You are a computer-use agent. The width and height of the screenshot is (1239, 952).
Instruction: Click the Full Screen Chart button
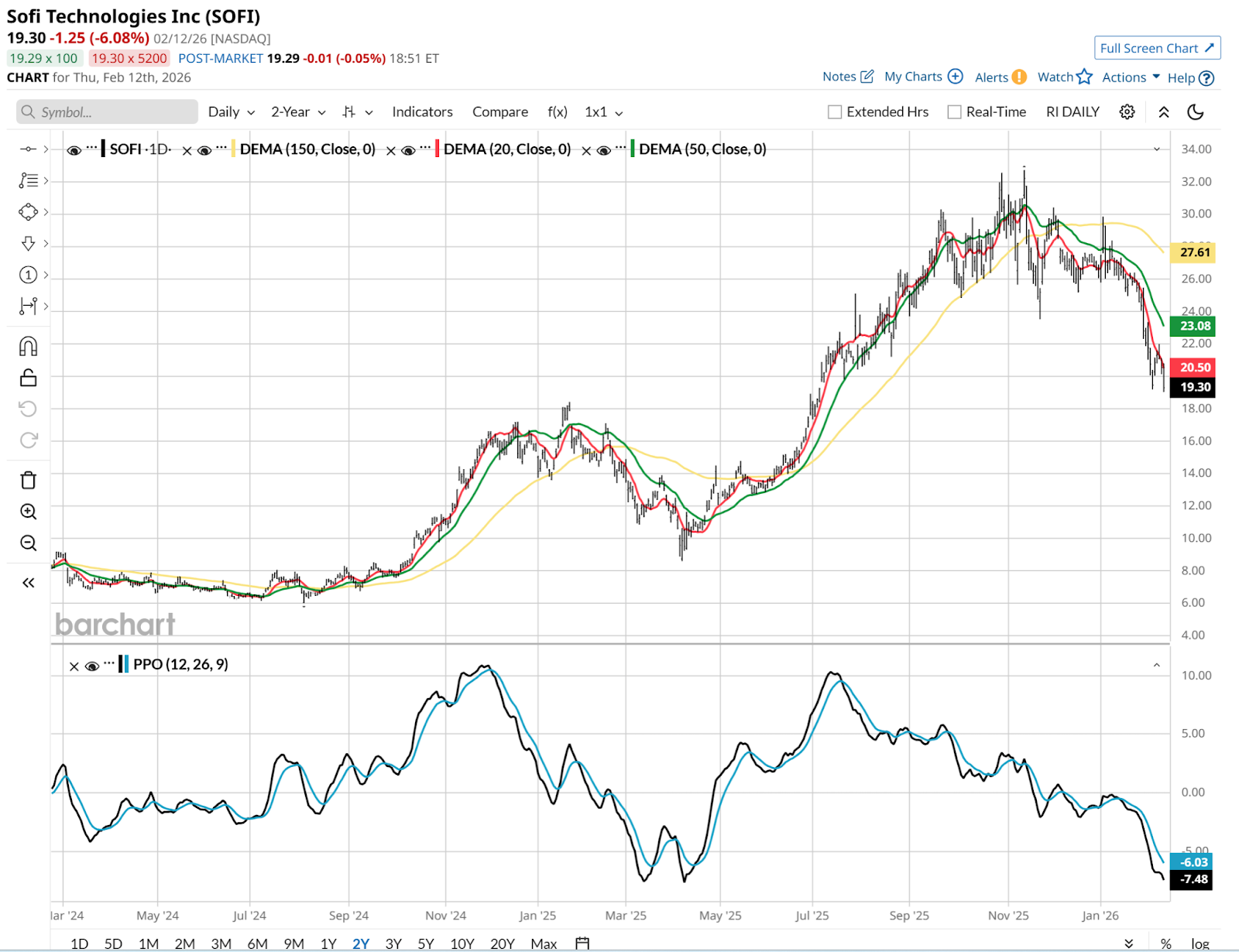click(1157, 48)
